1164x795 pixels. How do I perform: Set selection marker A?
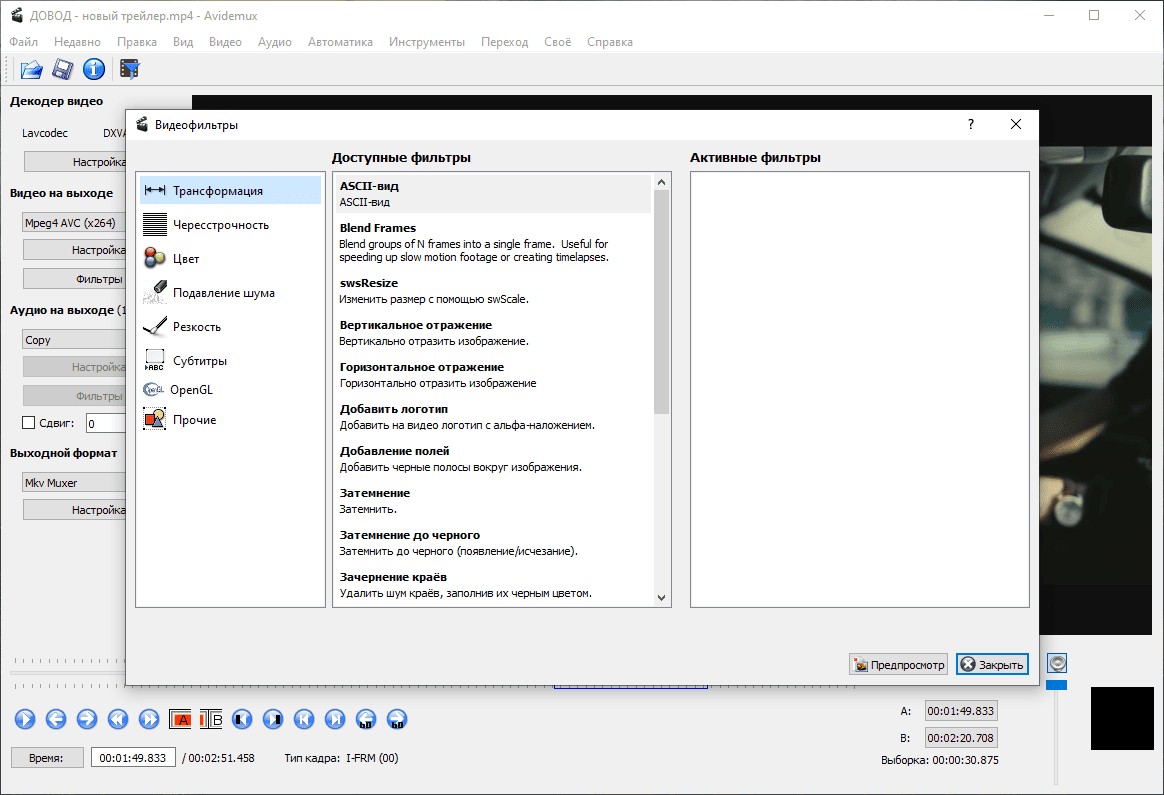180,719
